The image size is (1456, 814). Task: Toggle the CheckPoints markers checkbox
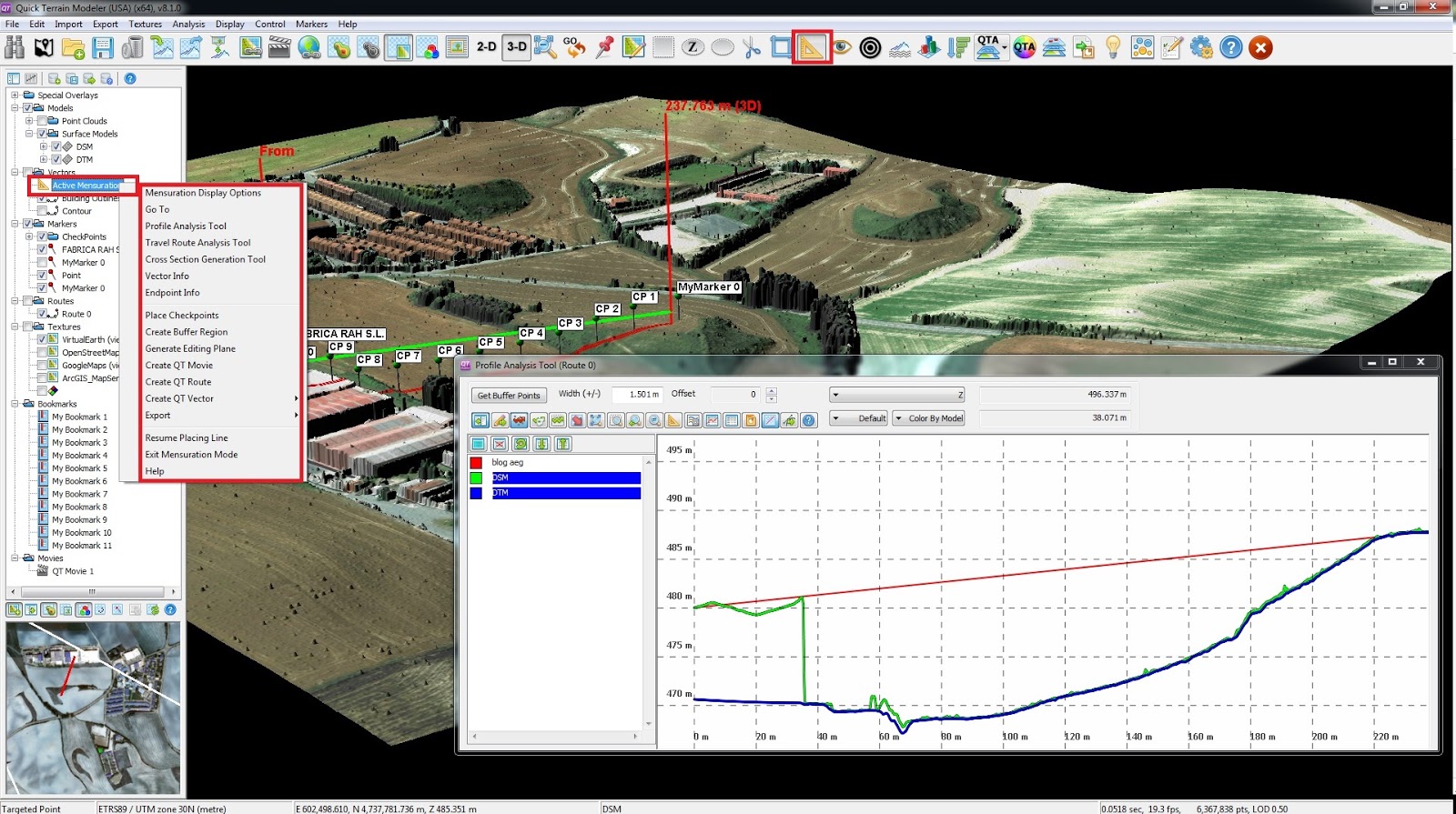[x=41, y=236]
